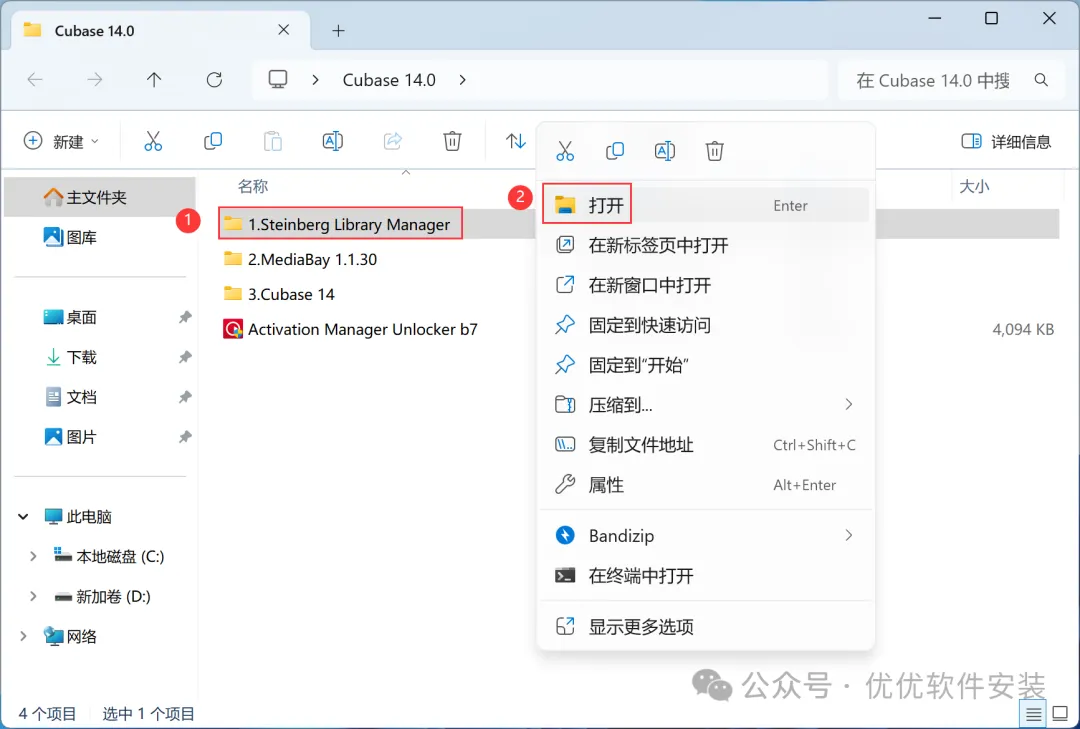Viewport: 1080px width, 729px height.
Task: Expand the Bandizip submenu arrow
Action: (x=849, y=535)
